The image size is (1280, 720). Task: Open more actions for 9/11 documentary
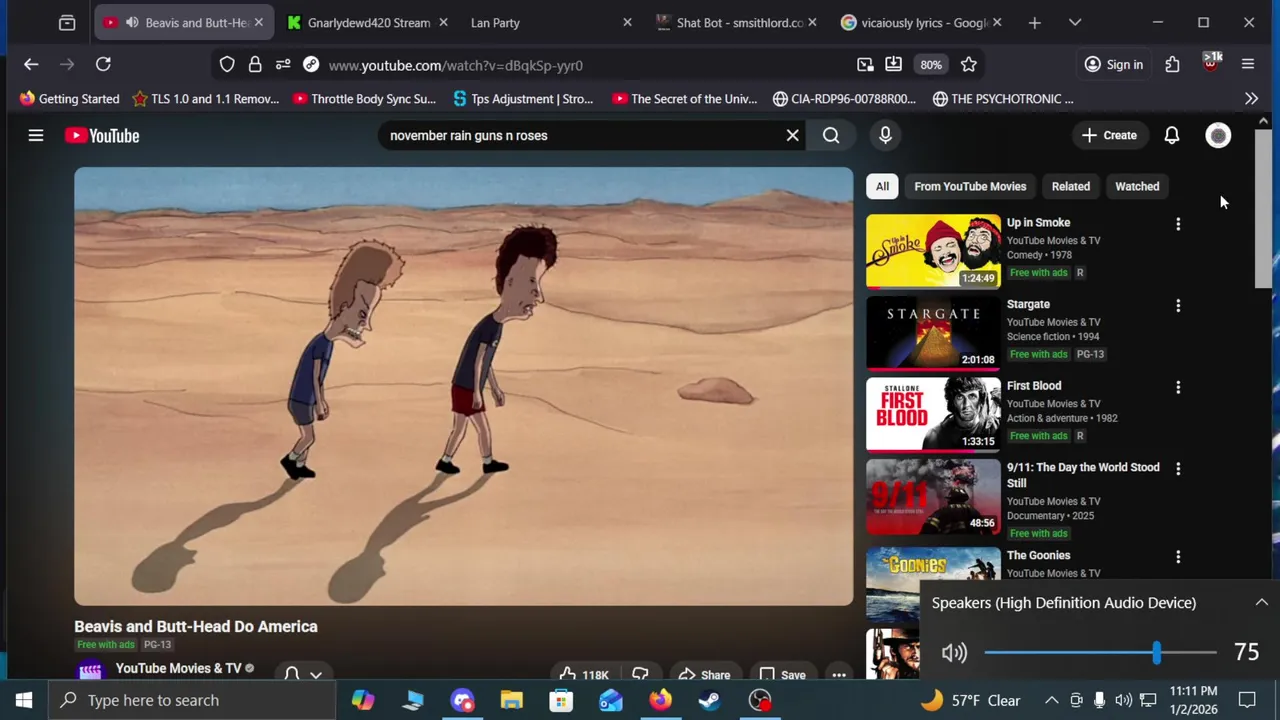point(1178,468)
